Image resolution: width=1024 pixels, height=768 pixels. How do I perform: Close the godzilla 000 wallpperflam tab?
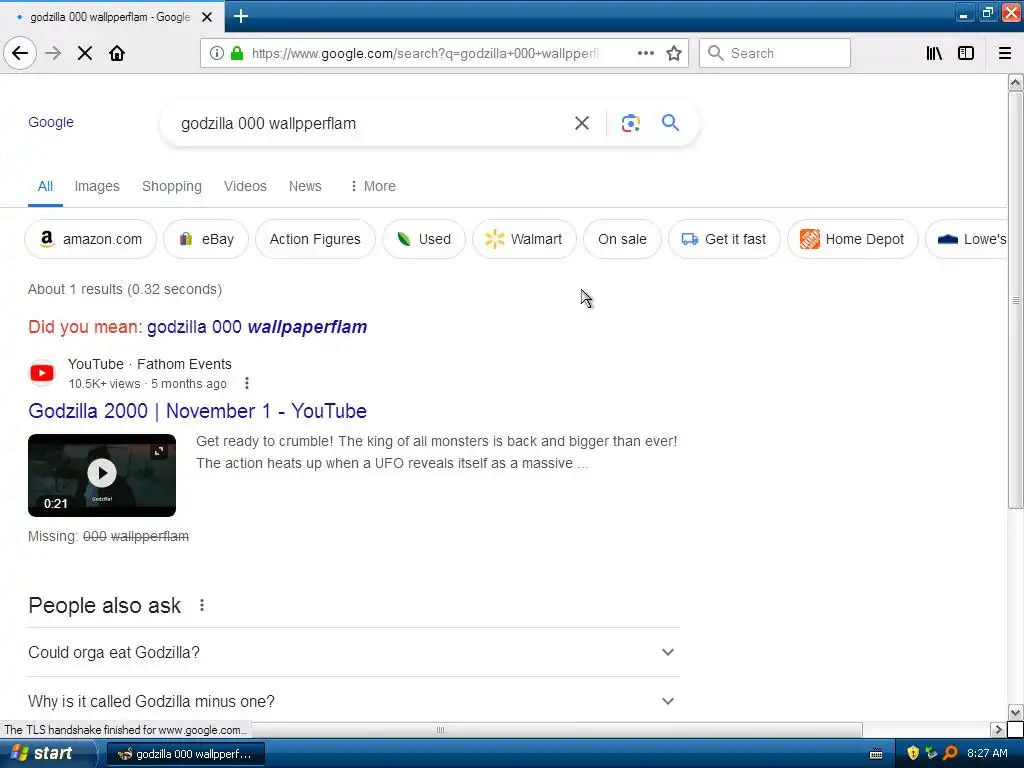pyautogui.click(x=206, y=17)
